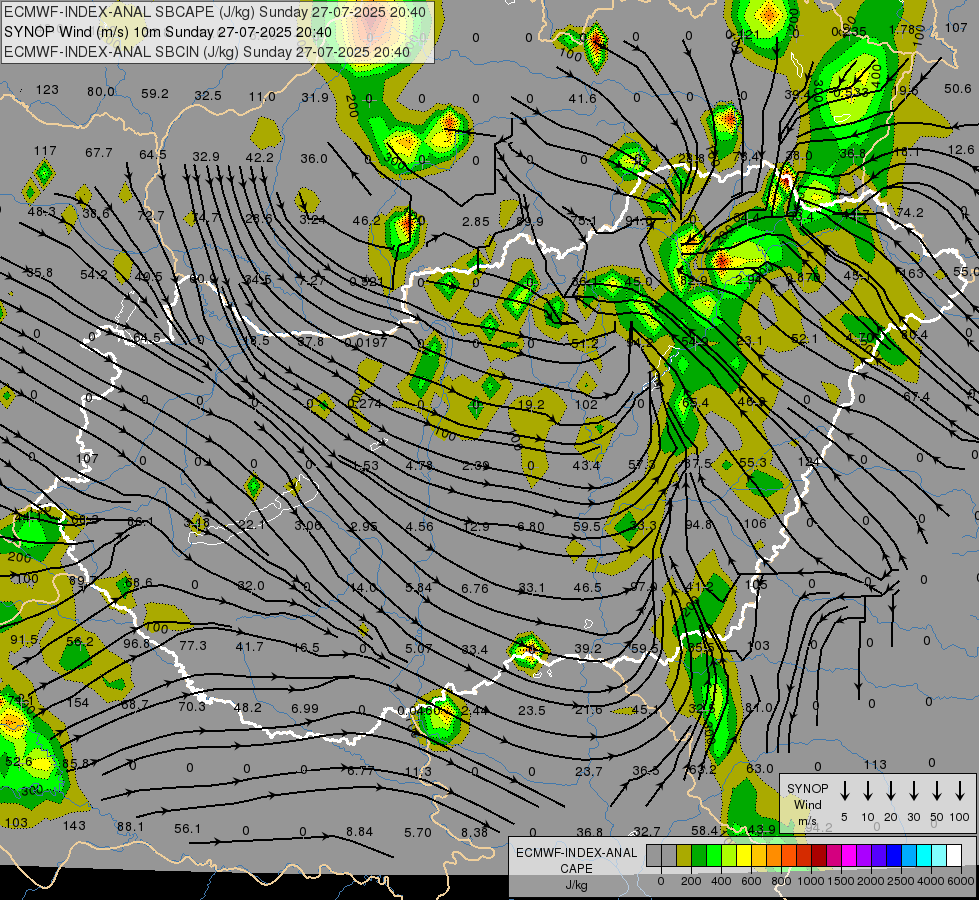Click the 12.9 value
This screenshot has height=900, width=979.
pos(477,527)
